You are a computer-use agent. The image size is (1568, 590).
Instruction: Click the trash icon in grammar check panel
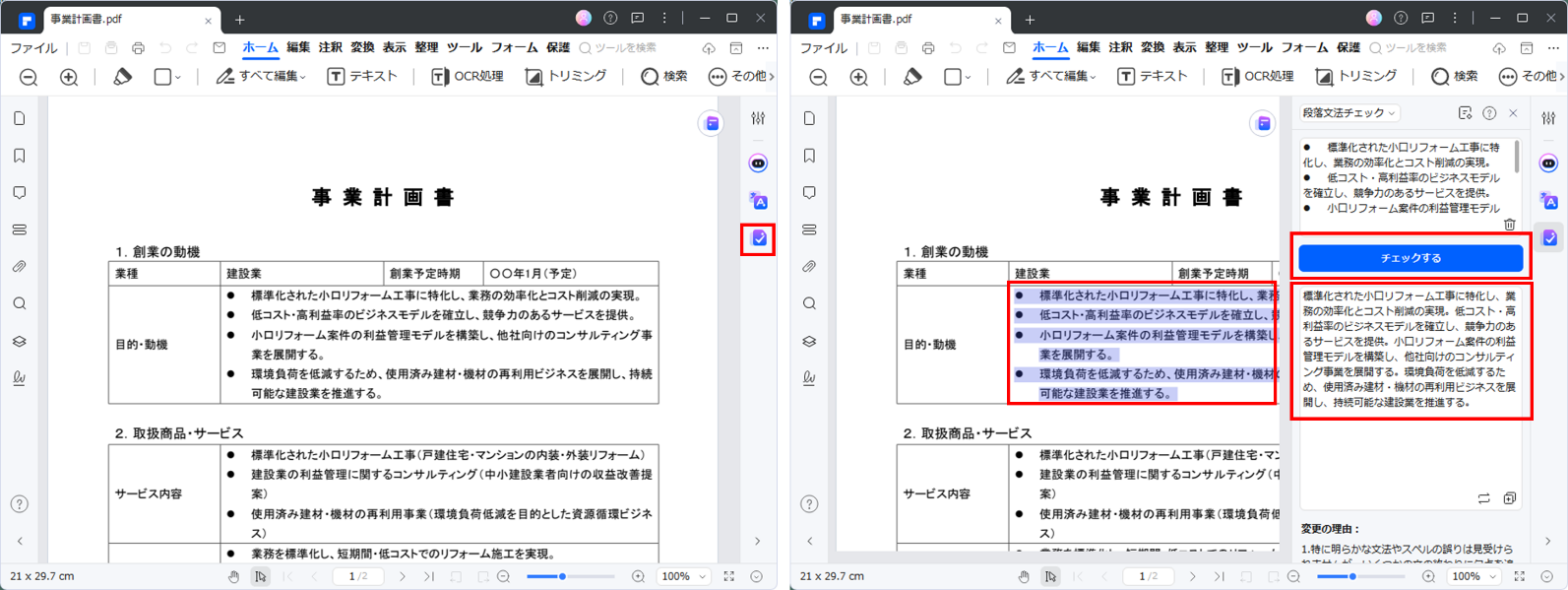coord(1509,225)
